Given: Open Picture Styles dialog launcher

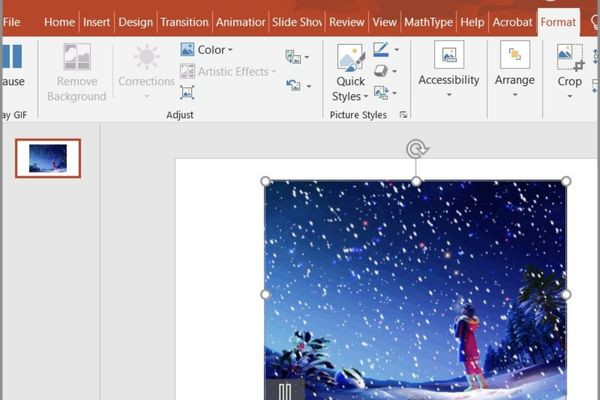Looking at the screenshot, I should 403,114.
